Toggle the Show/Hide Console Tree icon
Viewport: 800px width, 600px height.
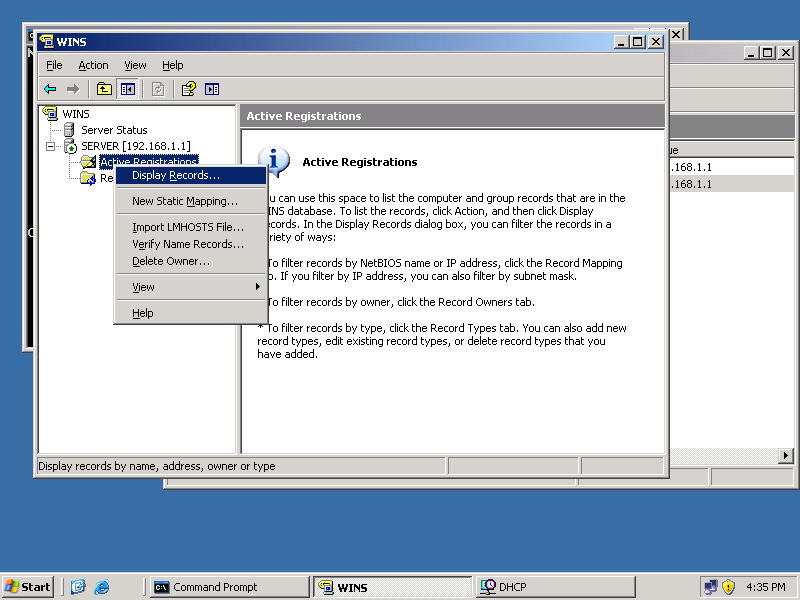[x=128, y=89]
